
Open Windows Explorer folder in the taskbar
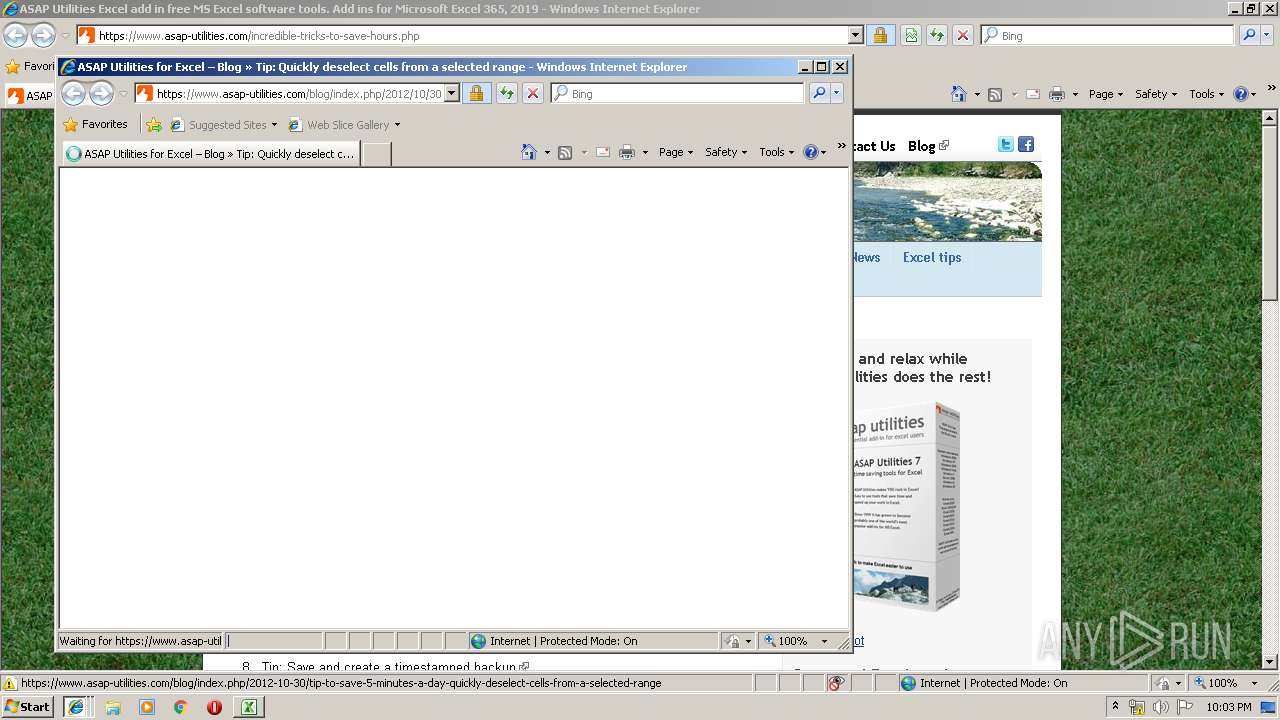pyautogui.click(x=113, y=707)
